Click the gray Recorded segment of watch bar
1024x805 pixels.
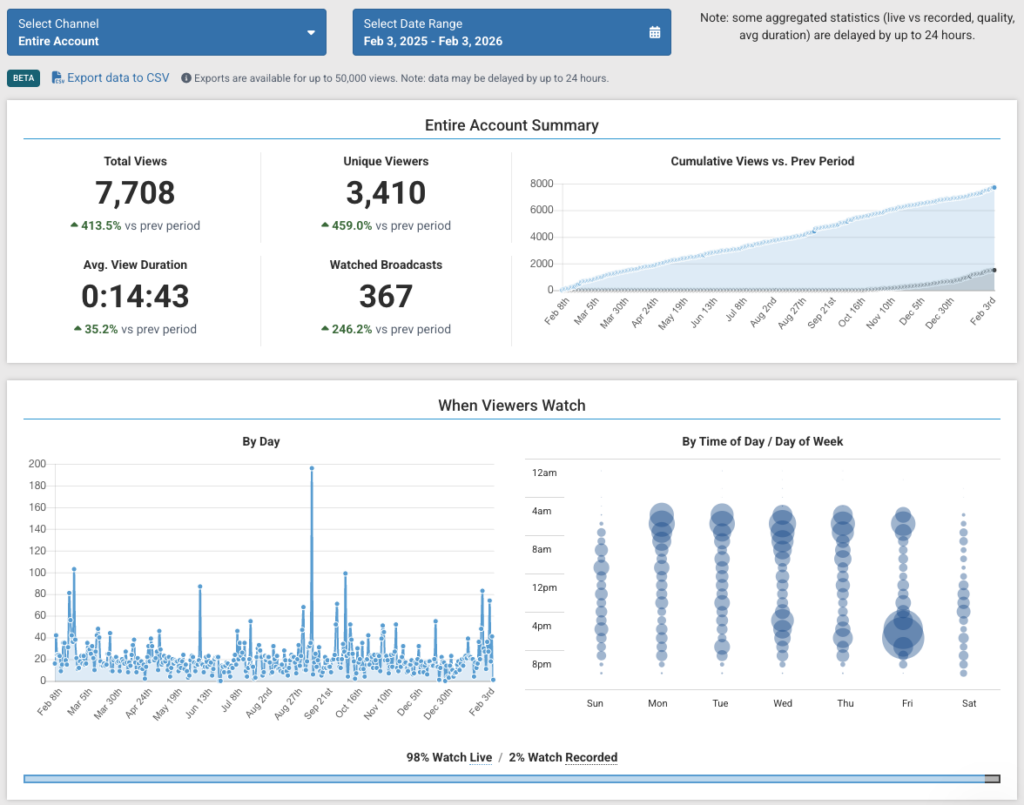pos(992,779)
